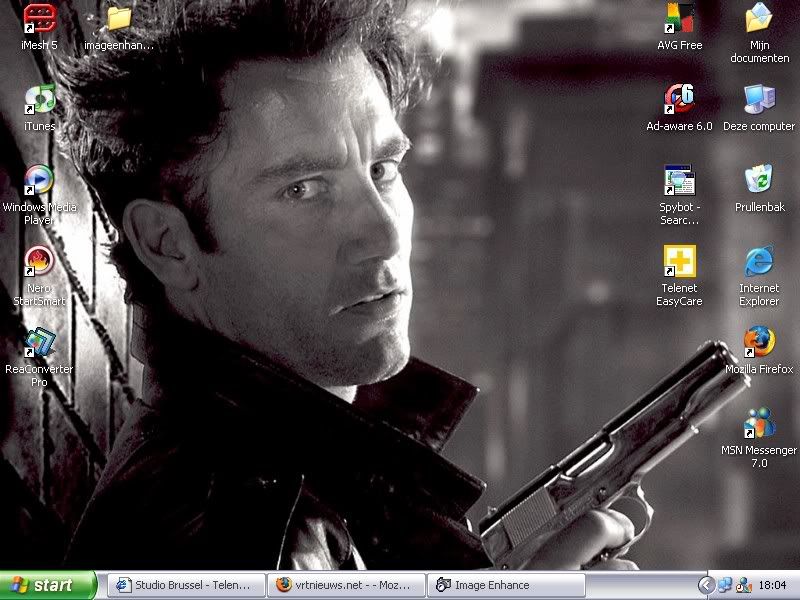
Task: Select the Mozilla Firefox desktop icon
Action: pos(759,342)
